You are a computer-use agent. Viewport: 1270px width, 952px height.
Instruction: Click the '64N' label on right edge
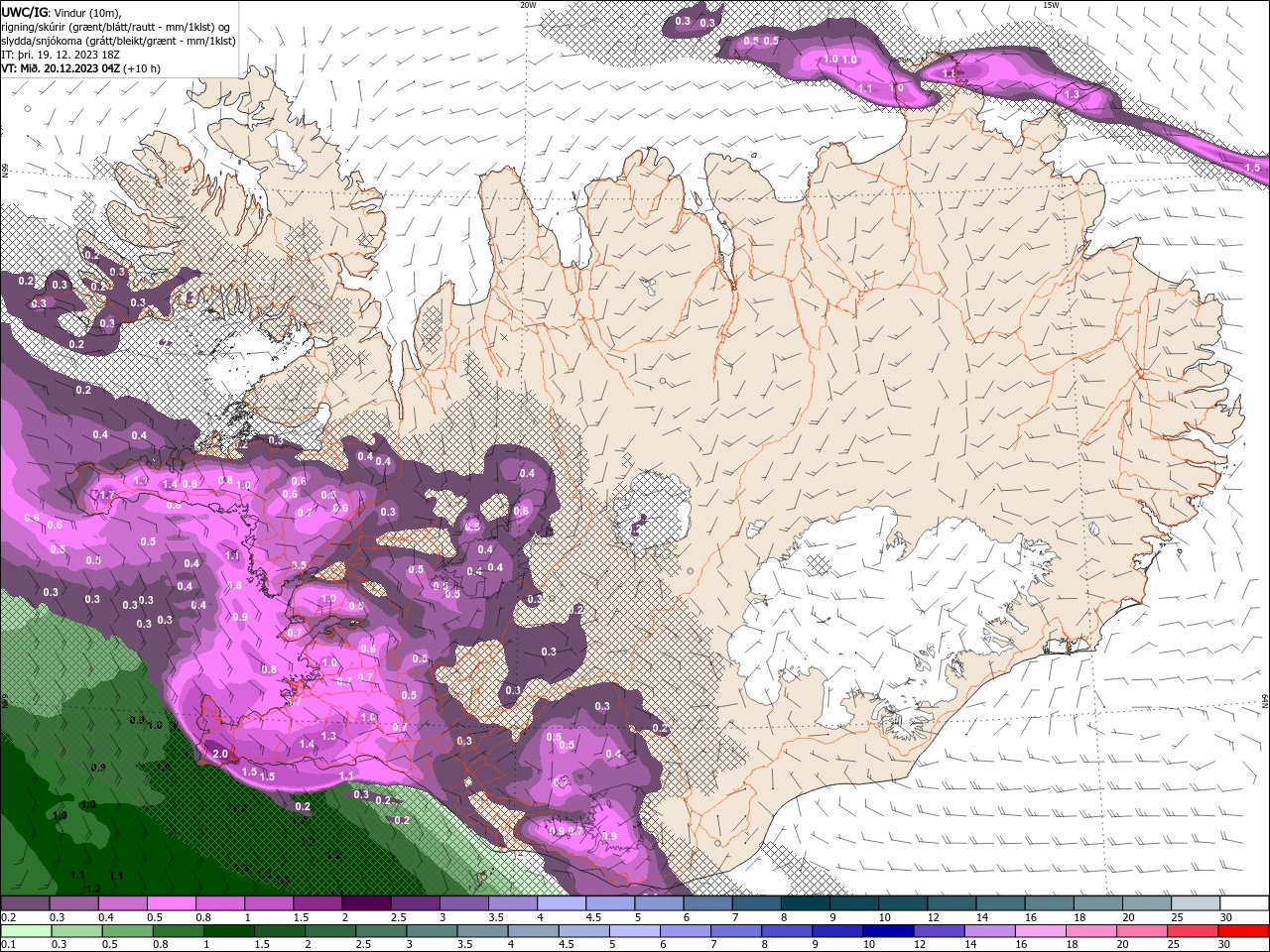(x=1265, y=700)
